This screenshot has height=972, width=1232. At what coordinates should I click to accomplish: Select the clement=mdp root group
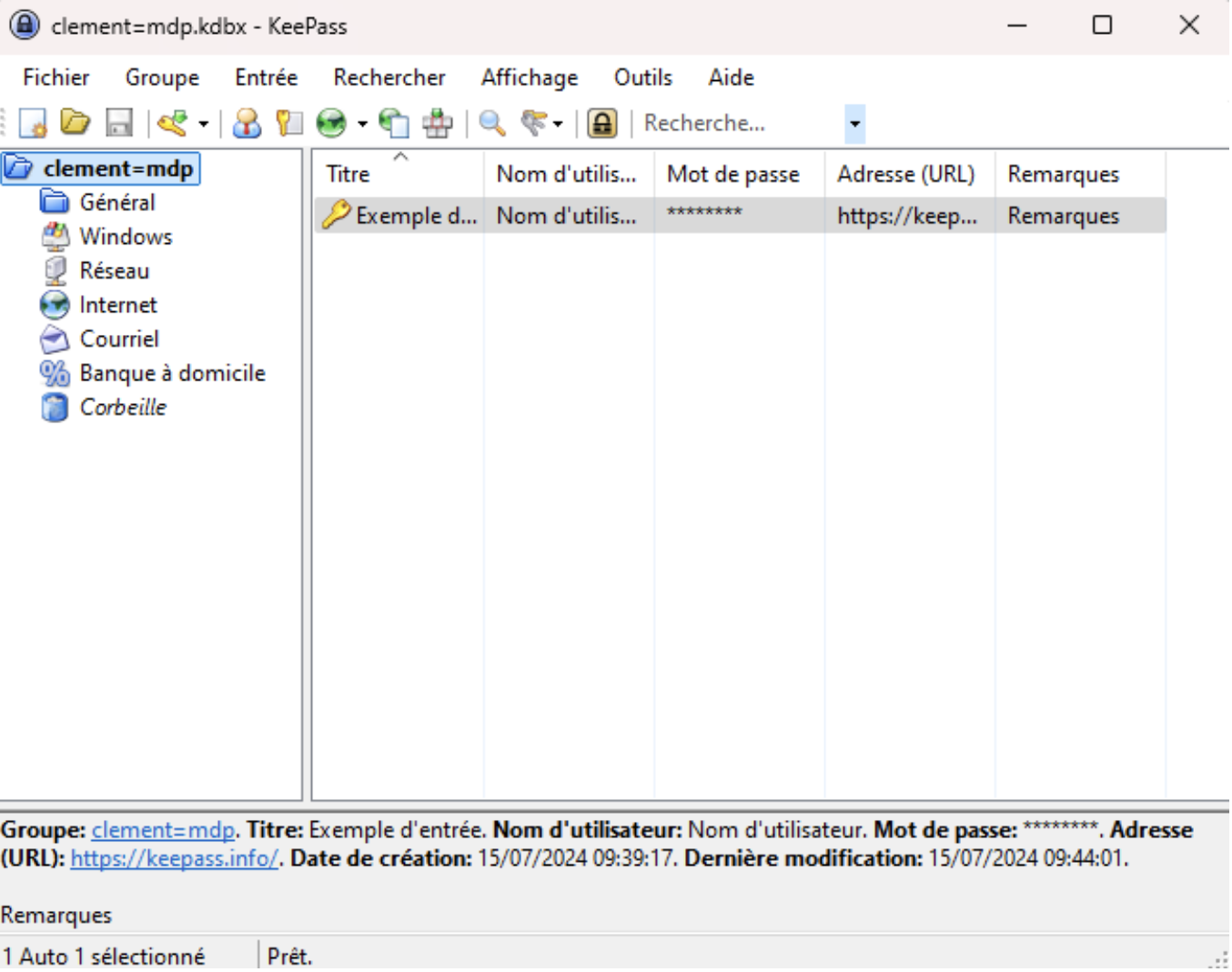[x=118, y=168]
